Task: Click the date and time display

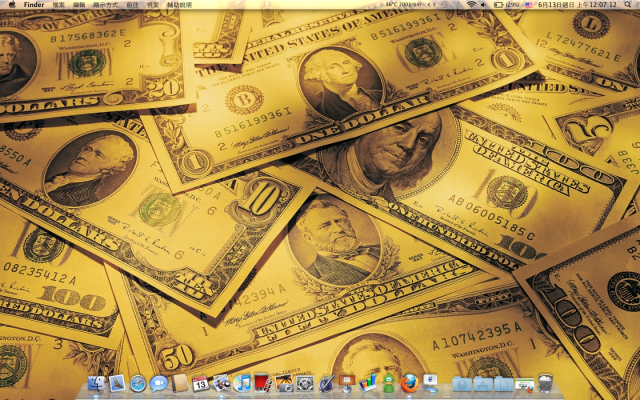Action: coord(577,4)
